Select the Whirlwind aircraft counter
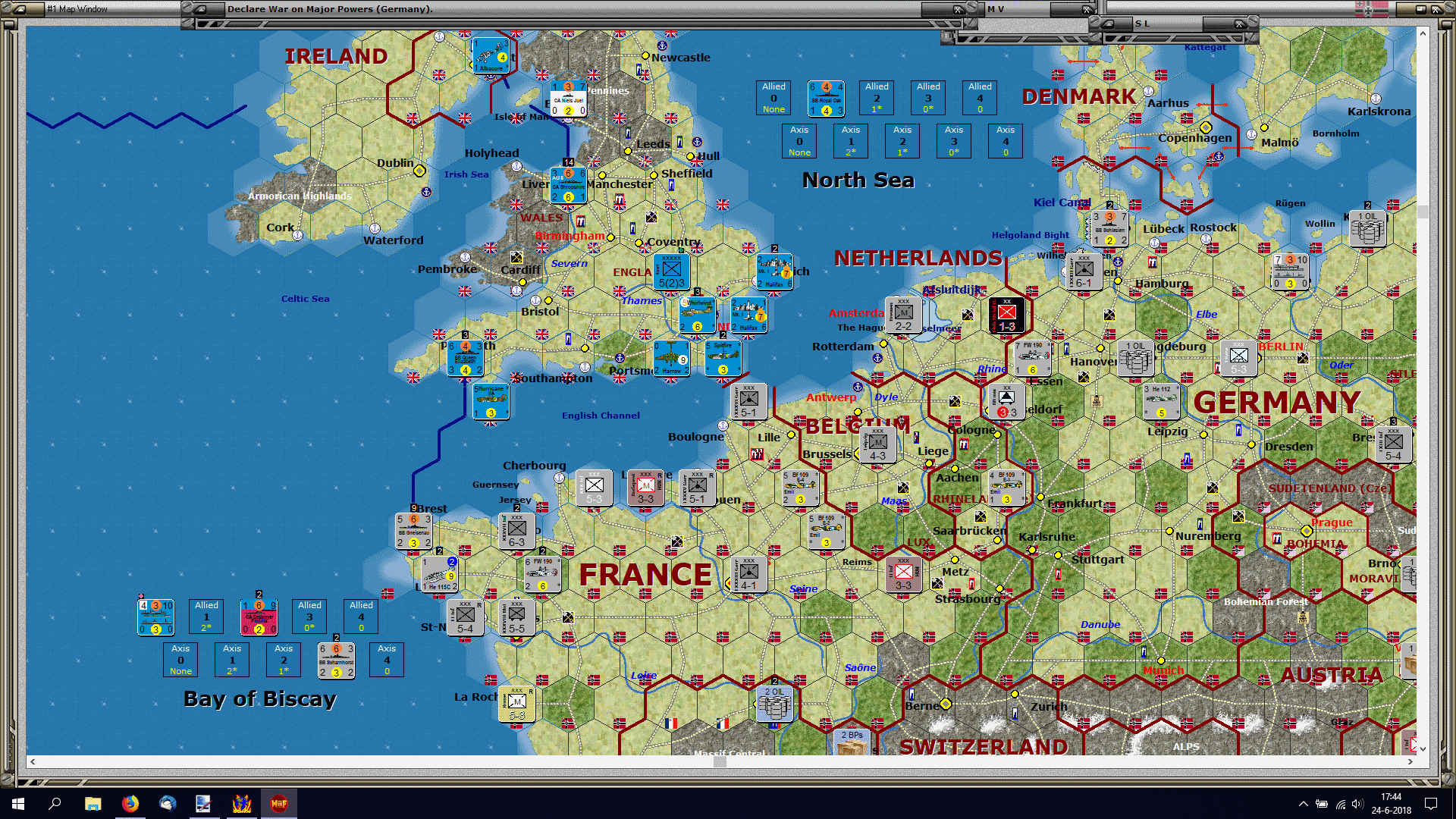Screen dimensions: 1456x819 click(x=697, y=315)
